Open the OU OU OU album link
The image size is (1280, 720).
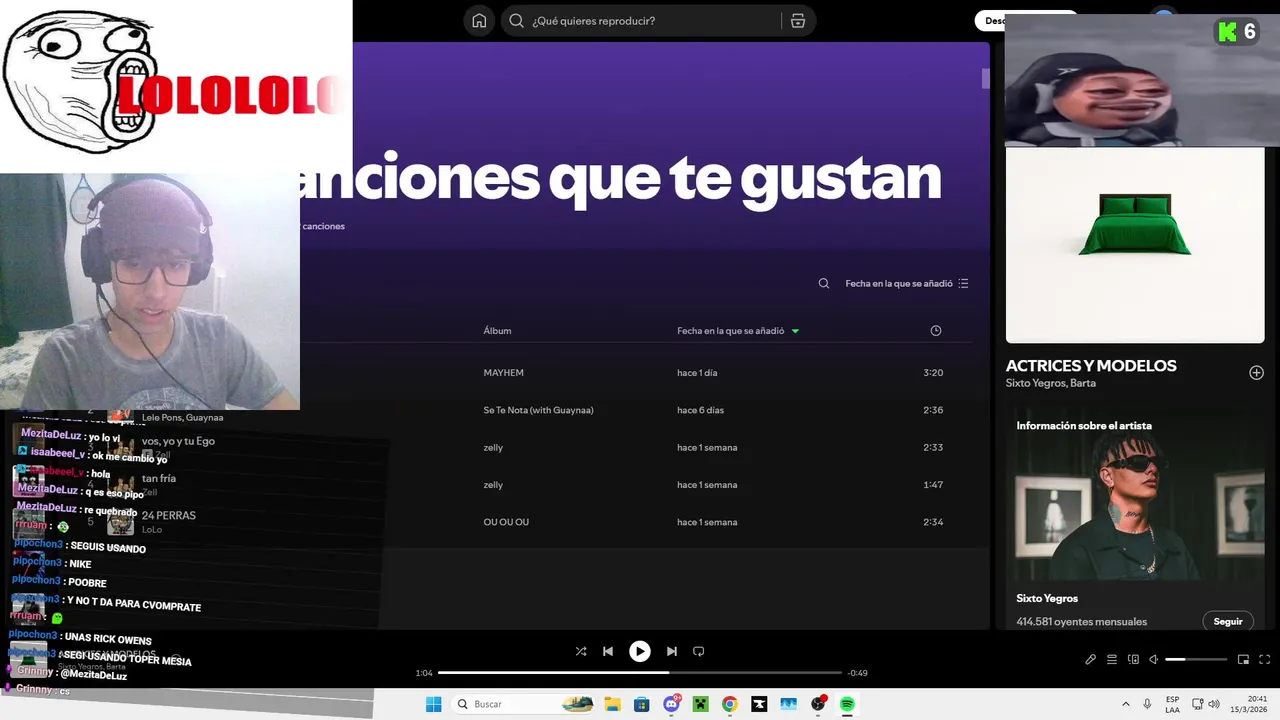506,522
